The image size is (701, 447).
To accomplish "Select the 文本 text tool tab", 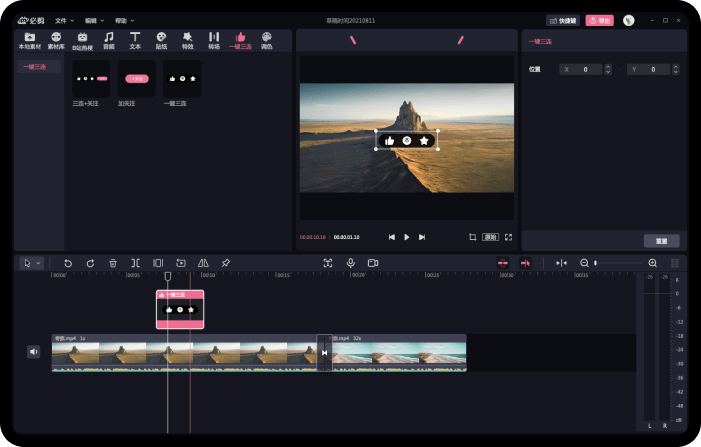I will 135,40.
